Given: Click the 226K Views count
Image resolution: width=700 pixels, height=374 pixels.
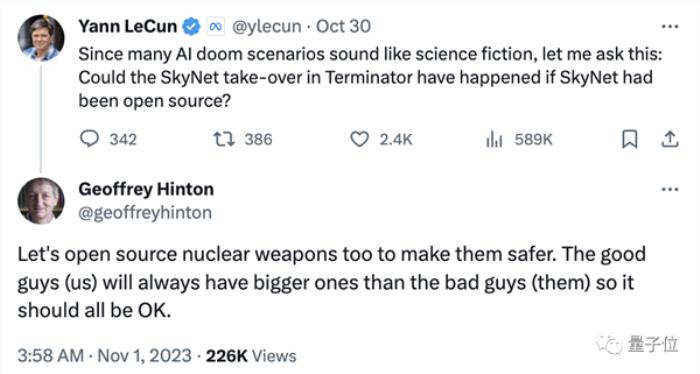Looking at the screenshot, I should (251, 356).
